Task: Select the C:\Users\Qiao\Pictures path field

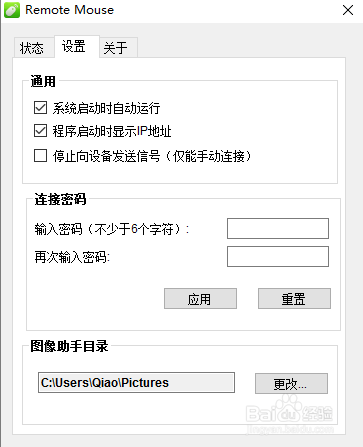Action: (x=136, y=383)
